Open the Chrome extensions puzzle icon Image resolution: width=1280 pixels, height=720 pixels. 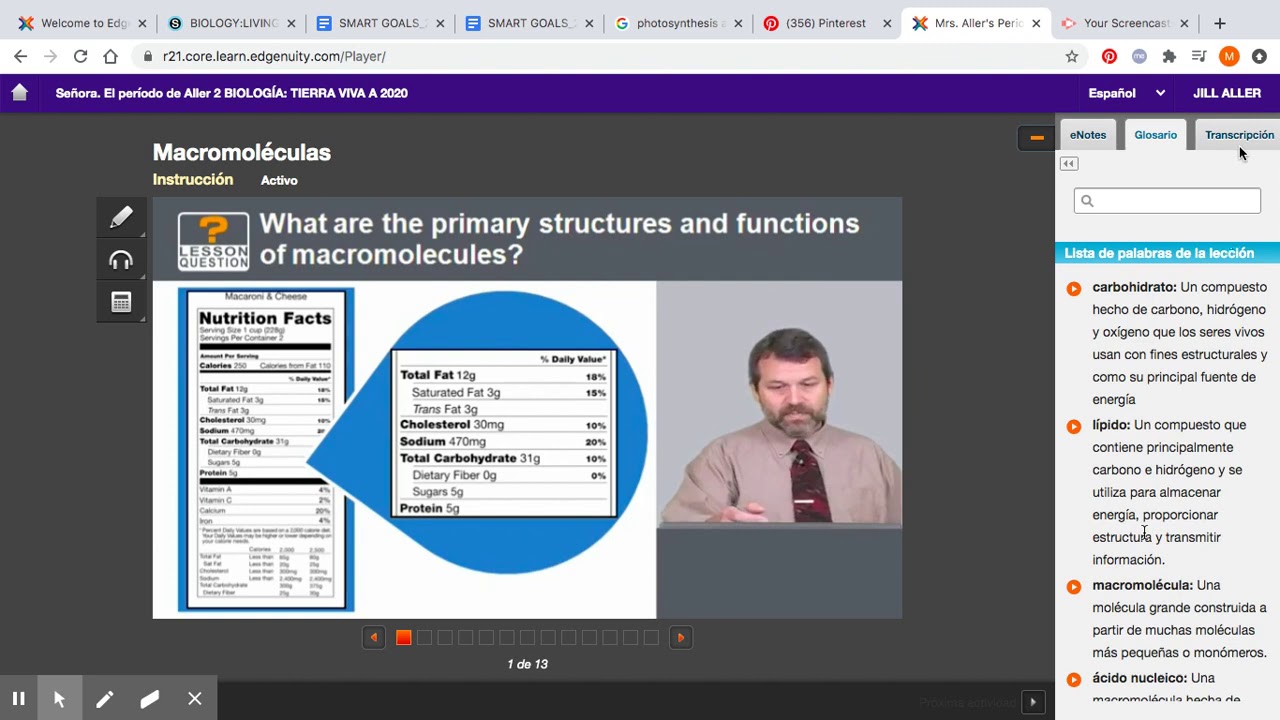(x=1169, y=56)
